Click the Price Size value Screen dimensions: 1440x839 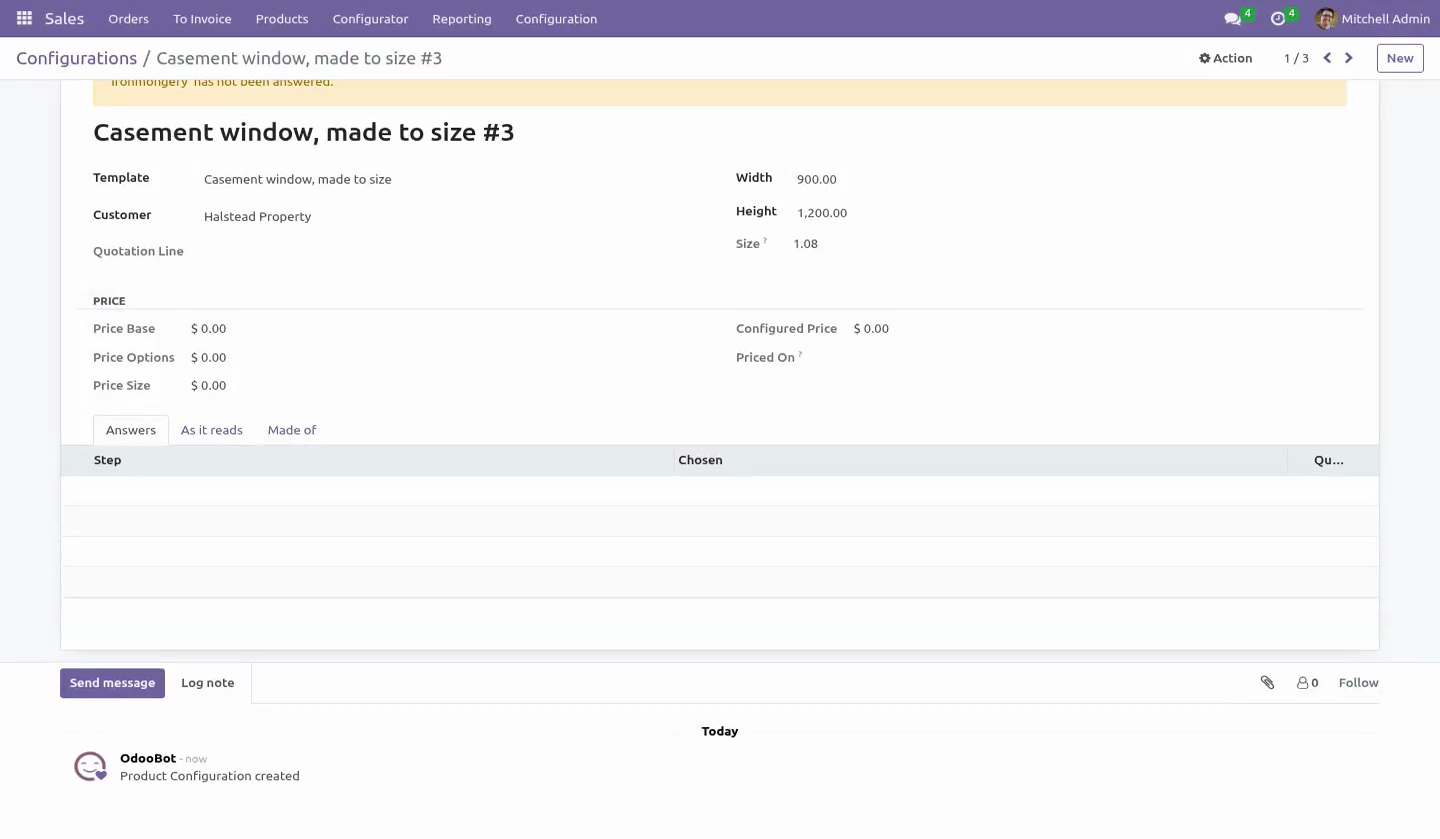(x=208, y=386)
